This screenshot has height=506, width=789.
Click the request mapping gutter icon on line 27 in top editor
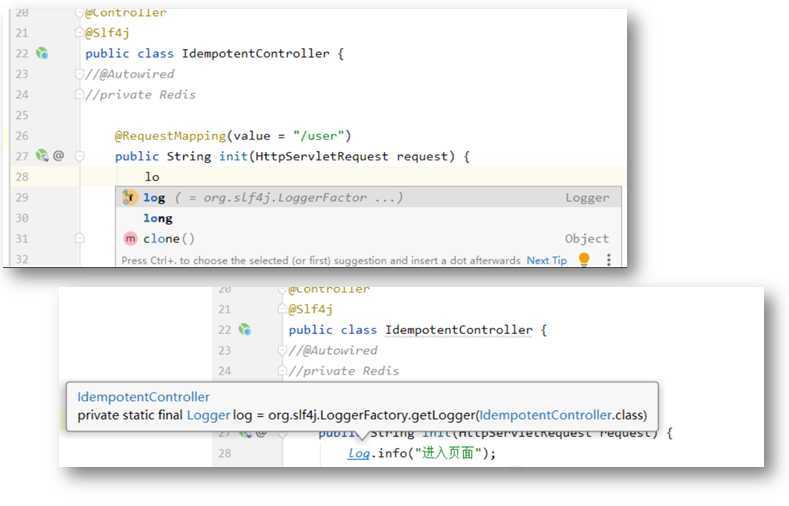(x=42, y=155)
